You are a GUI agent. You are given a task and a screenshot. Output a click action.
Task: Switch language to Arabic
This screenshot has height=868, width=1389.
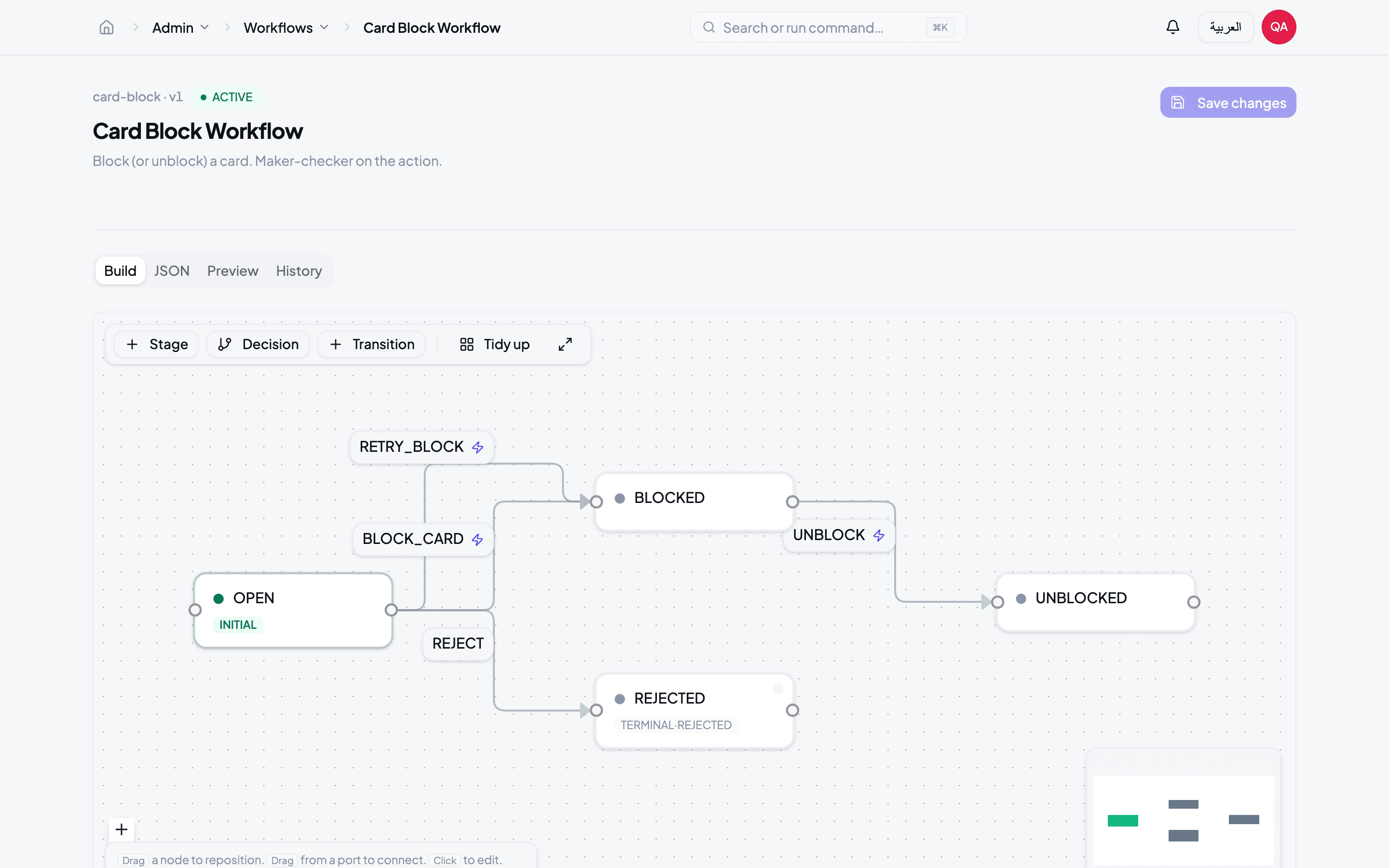point(1226,27)
